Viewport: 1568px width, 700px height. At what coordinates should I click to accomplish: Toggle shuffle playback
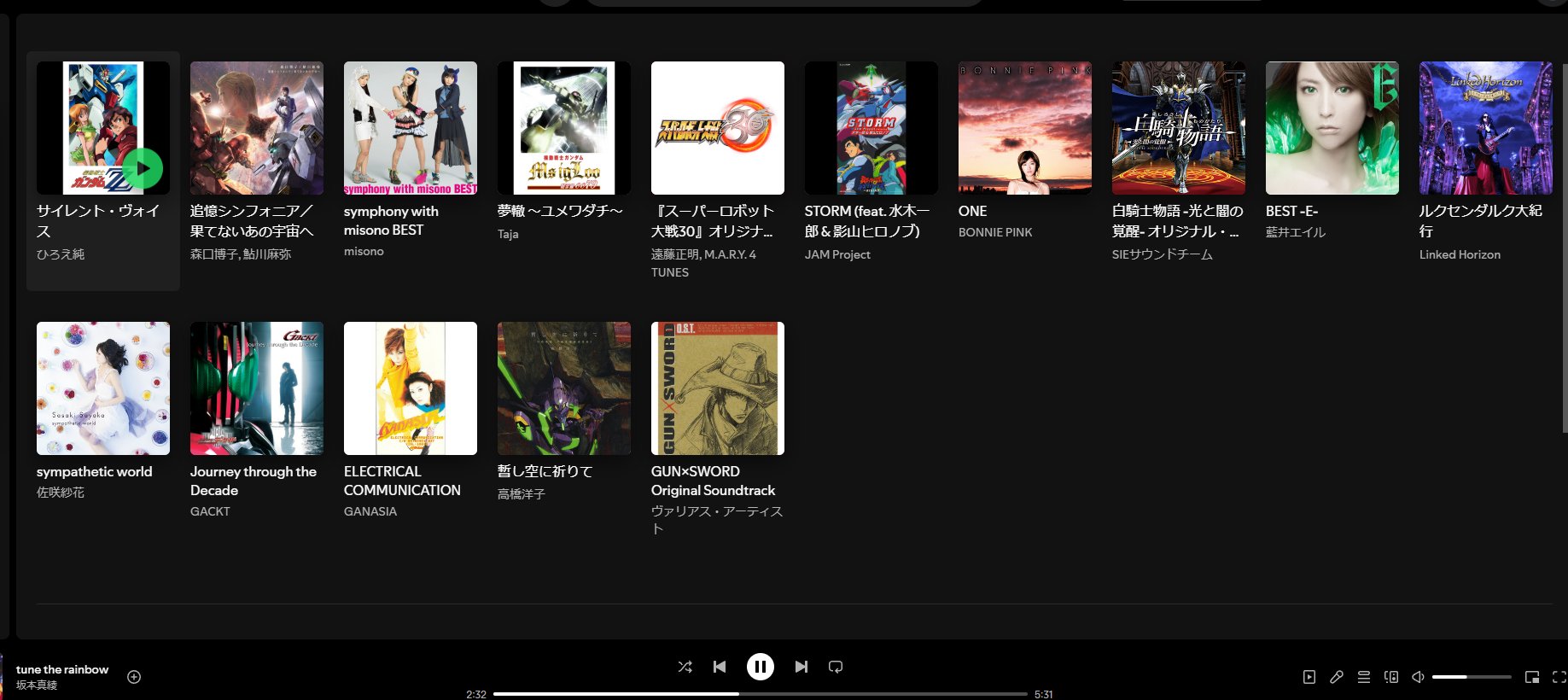(685, 667)
